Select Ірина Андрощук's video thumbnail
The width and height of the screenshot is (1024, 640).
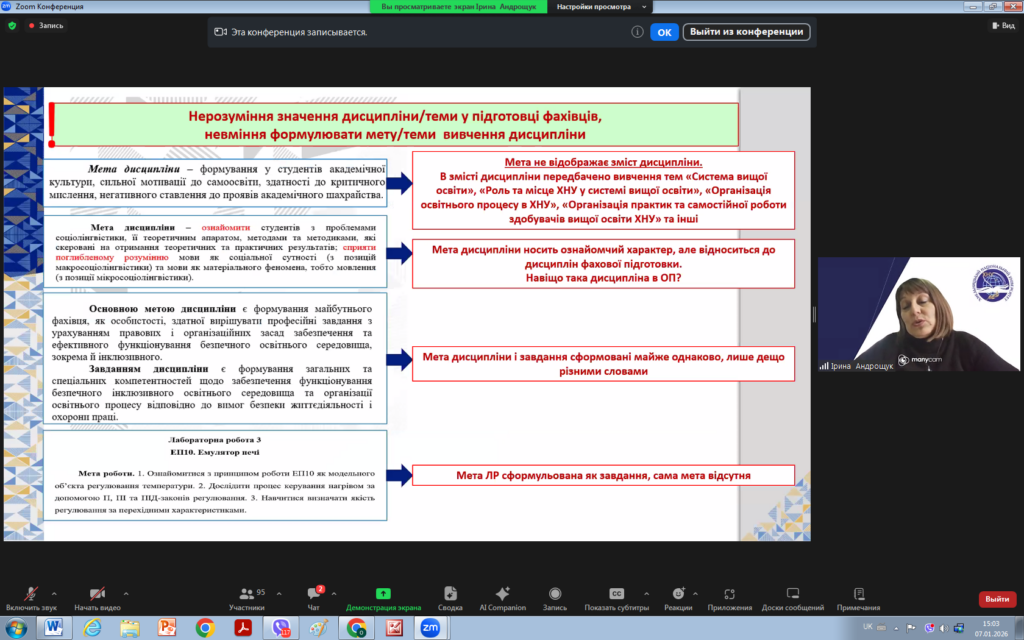tap(918, 315)
